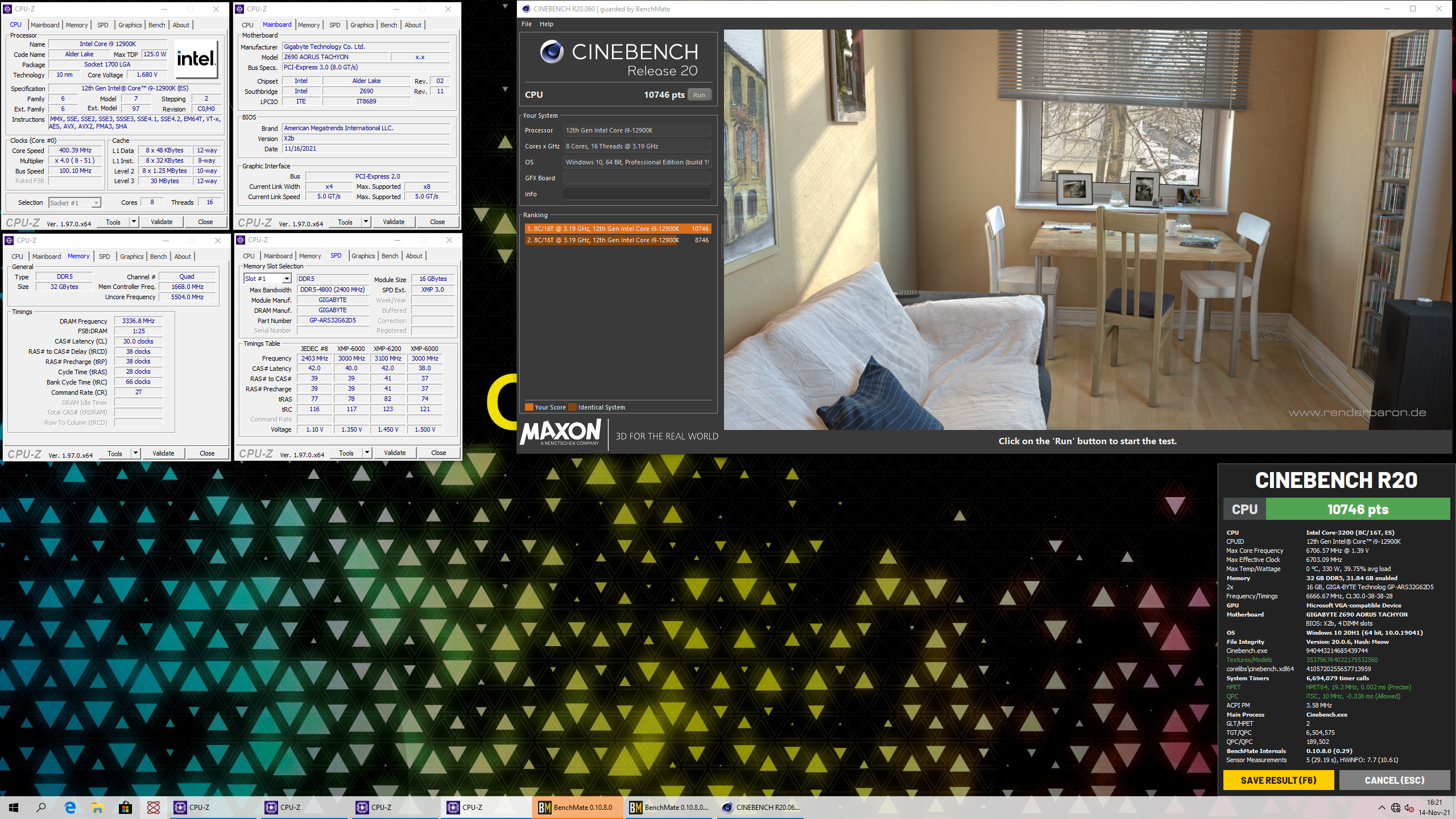
Task: Expand Tools dropdown arrow in SPD window
Action: pos(367,453)
